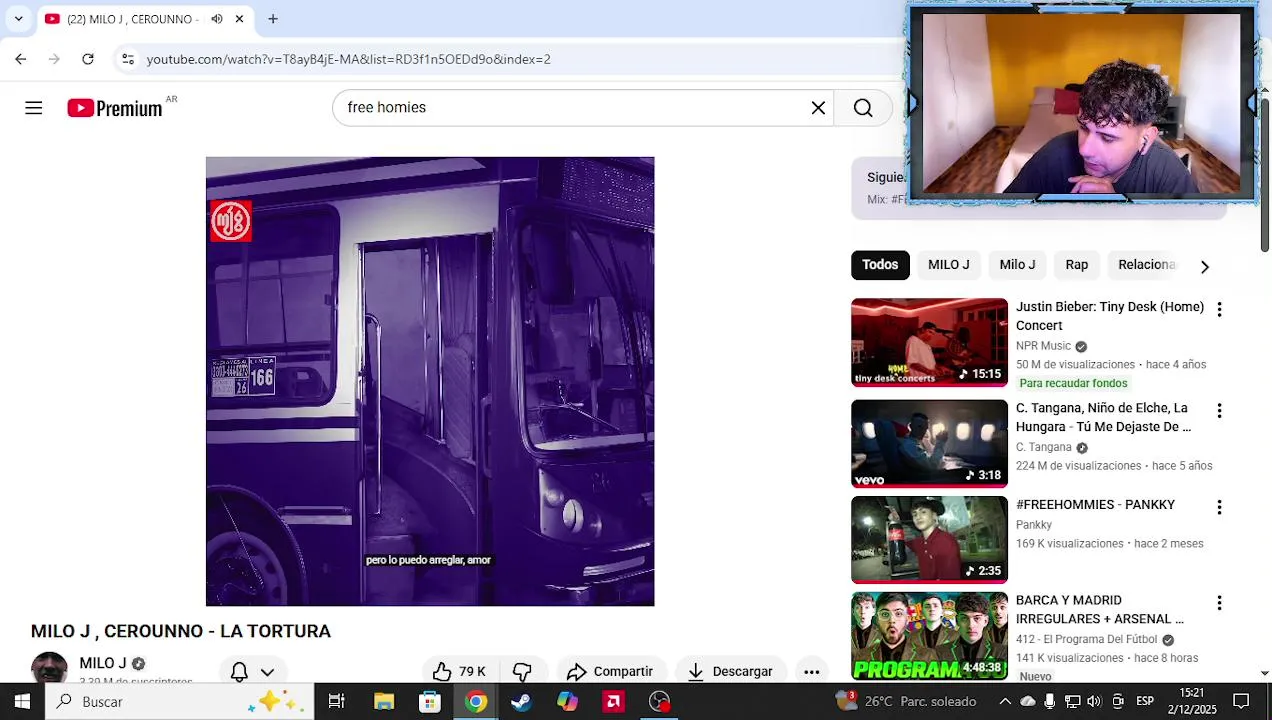Open more video actions ellipsis

point(812,671)
